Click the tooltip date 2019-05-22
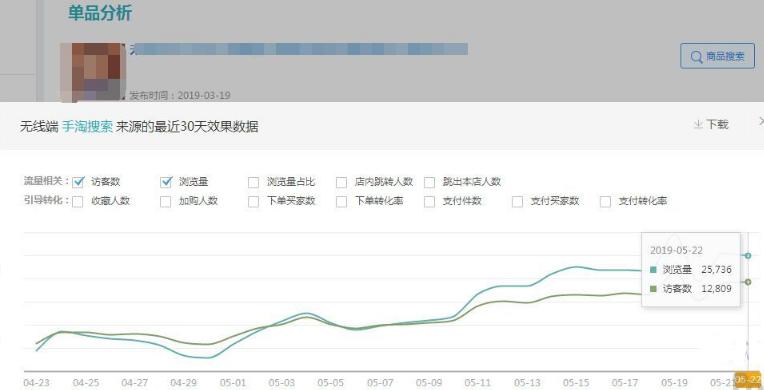The height and width of the screenshot is (390, 764). (676, 251)
